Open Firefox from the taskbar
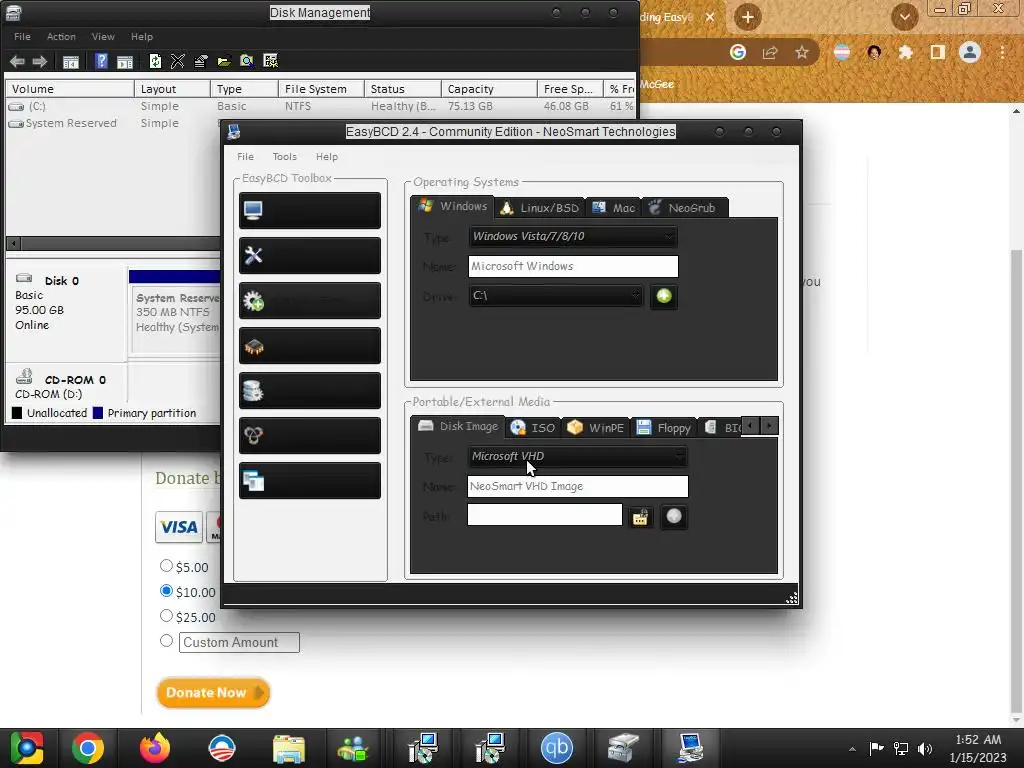Viewport: 1024px width, 768px height. pyautogui.click(x=155, y=748)
